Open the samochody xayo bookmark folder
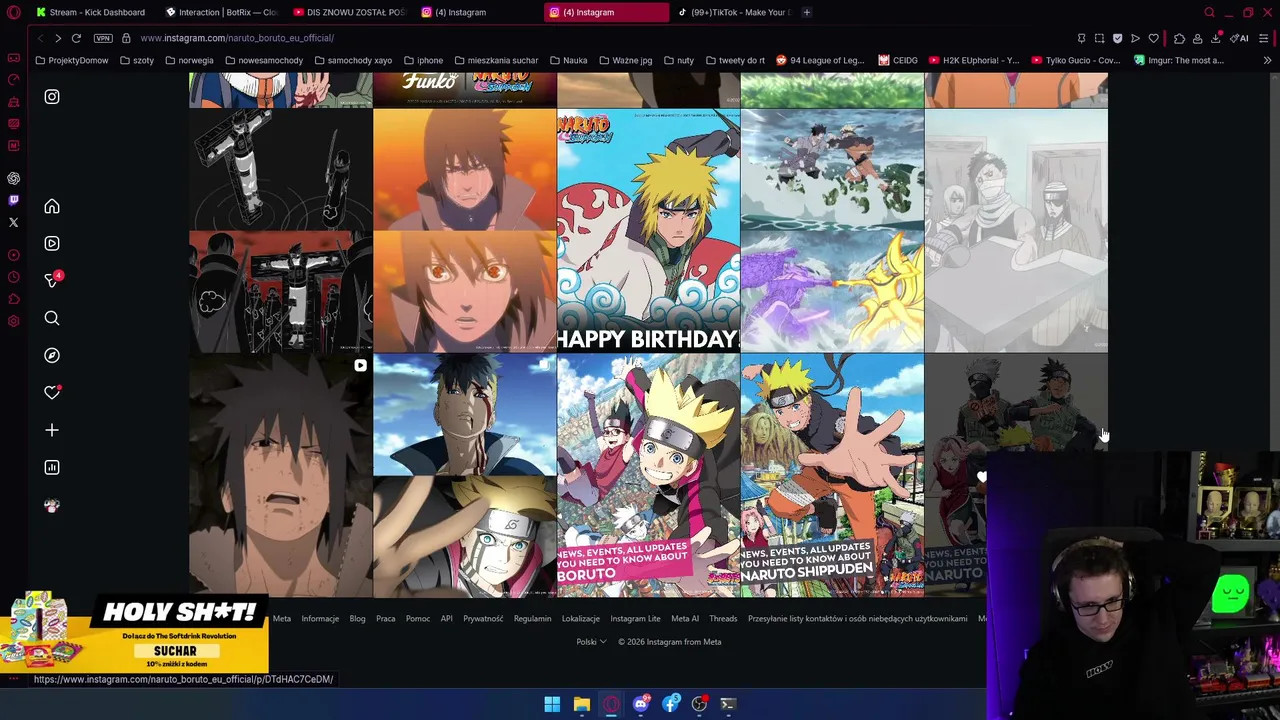 [353, 60]
